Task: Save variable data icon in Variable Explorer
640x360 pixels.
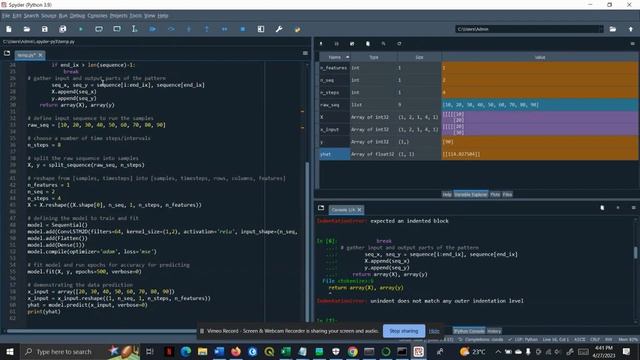Action: click(336, 44)
